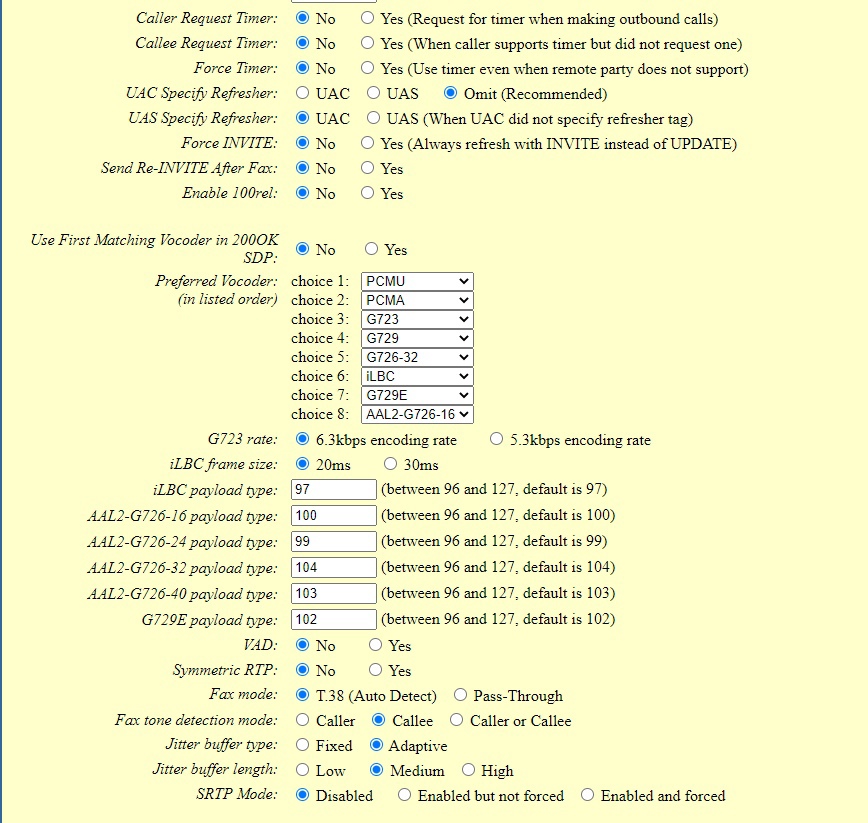Choose Fixed jitter buffer type
This screenshot has width=868, height=823.
(302, 744)
